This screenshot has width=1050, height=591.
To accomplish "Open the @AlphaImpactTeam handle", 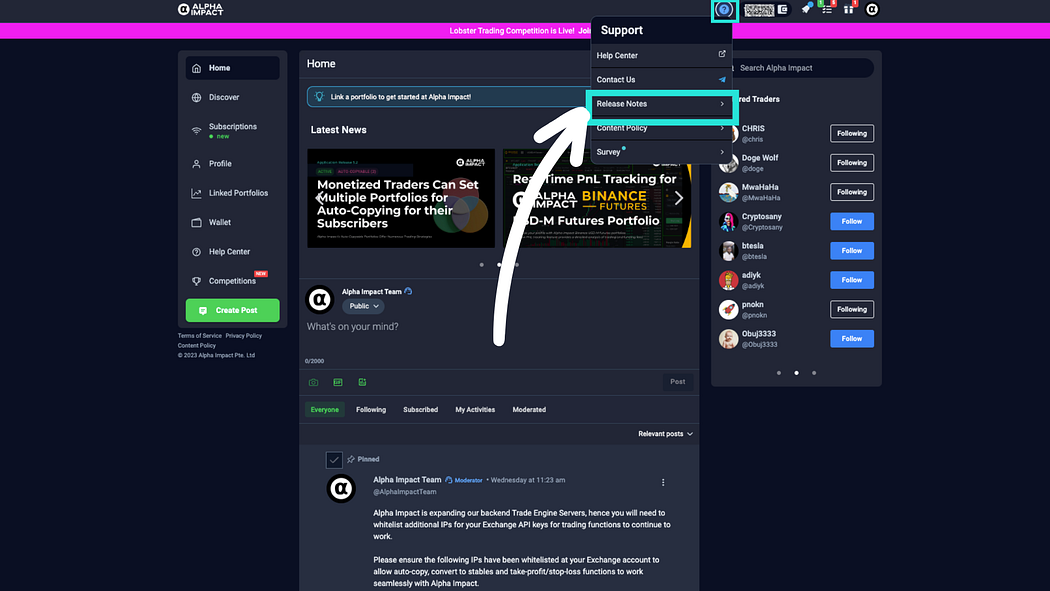I will (x=404, y=492).
